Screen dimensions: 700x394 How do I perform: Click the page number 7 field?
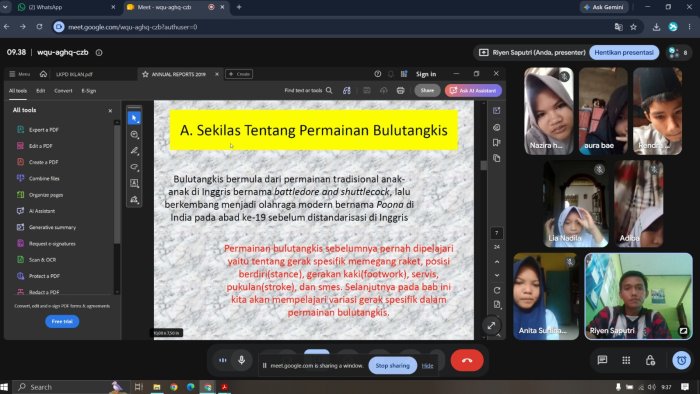click(496, 233)
